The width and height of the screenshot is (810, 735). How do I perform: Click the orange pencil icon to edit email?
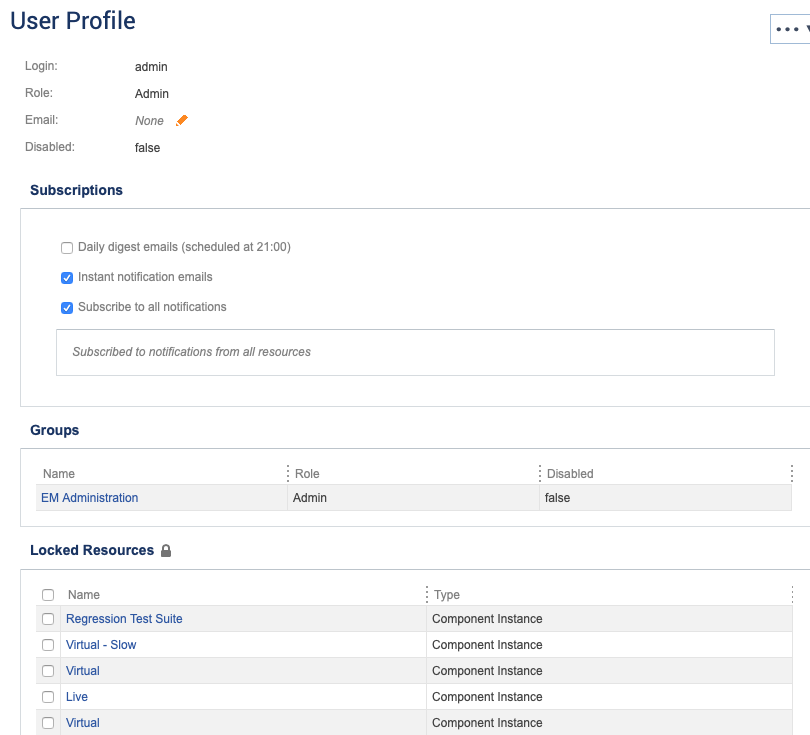182,120
